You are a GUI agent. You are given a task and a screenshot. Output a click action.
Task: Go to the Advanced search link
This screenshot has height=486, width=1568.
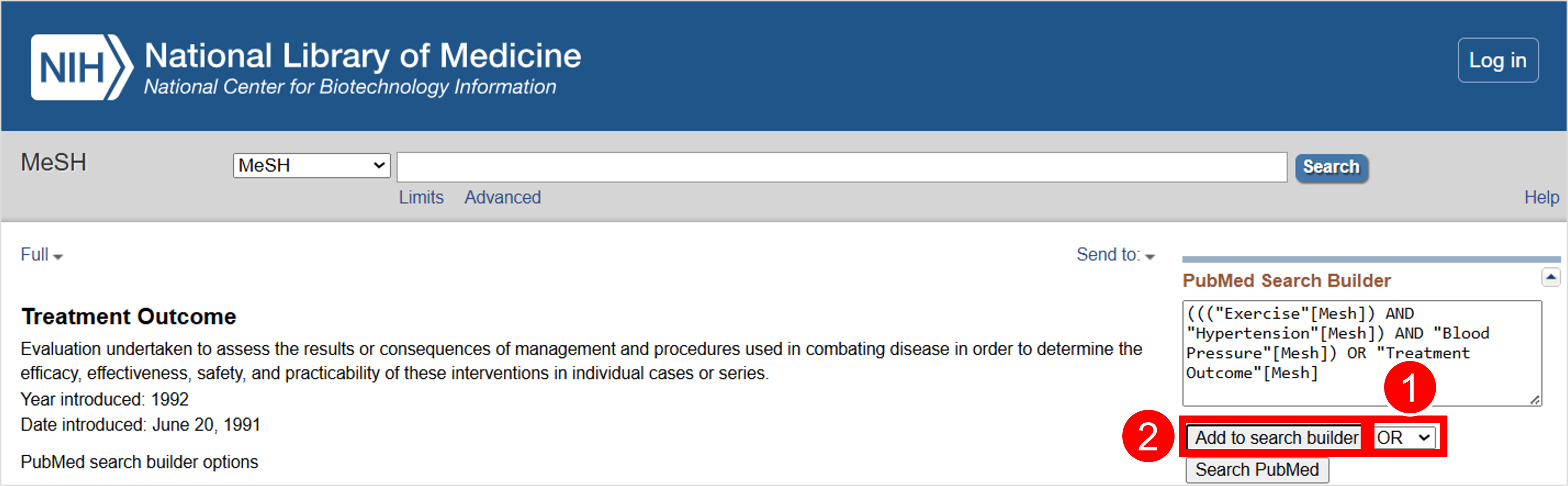tap(502, 197)
